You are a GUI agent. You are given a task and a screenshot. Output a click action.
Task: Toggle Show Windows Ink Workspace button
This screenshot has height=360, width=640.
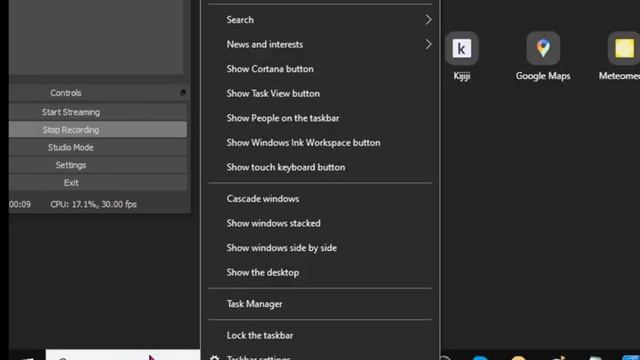[x=320, y=142]
